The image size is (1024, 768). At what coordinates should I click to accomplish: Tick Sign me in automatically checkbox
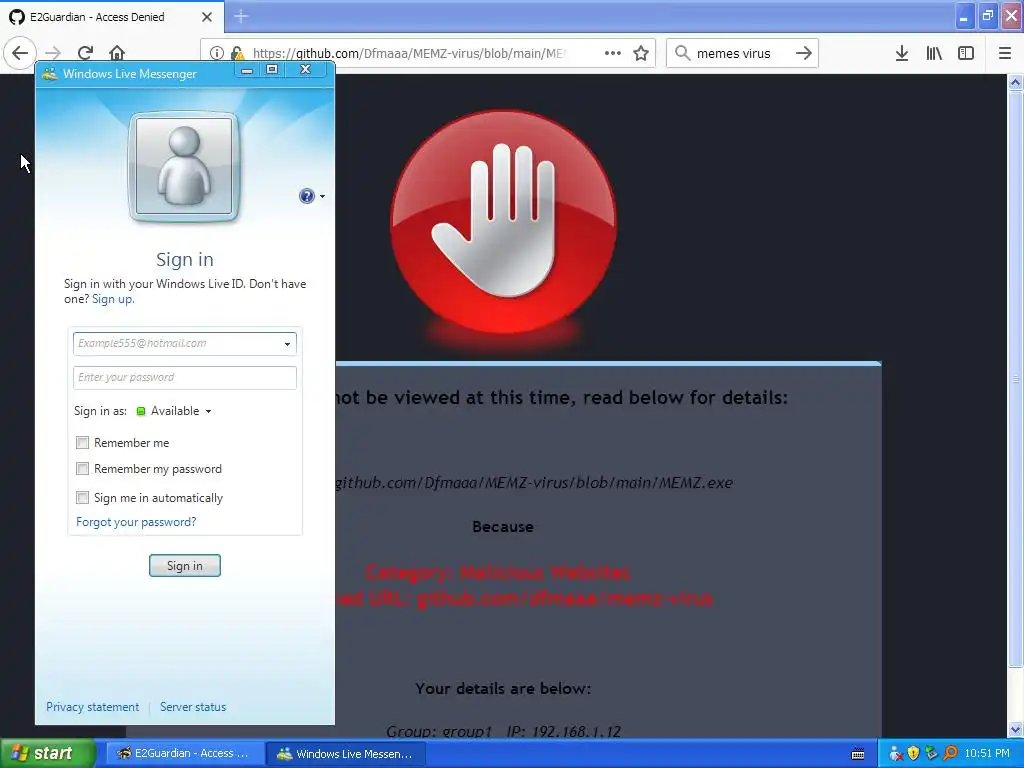coord(82,498)
